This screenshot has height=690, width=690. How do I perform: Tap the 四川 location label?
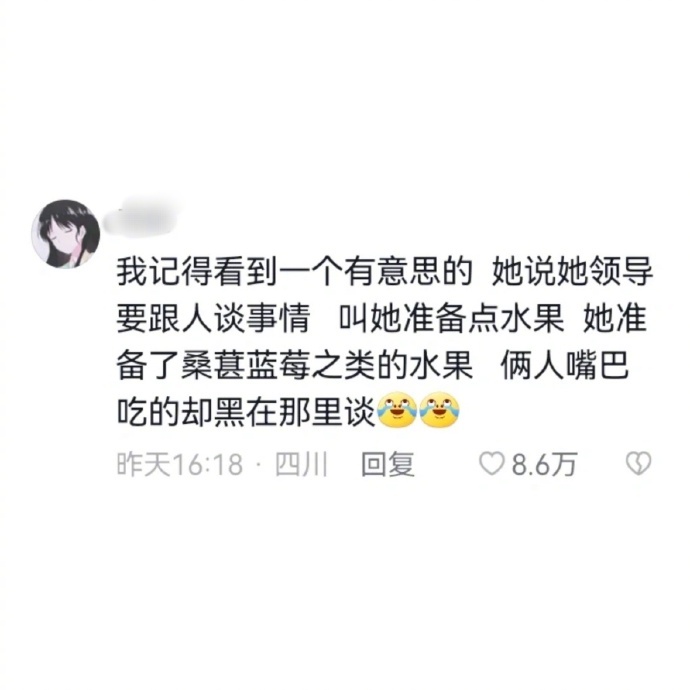(x=301, y=464)
